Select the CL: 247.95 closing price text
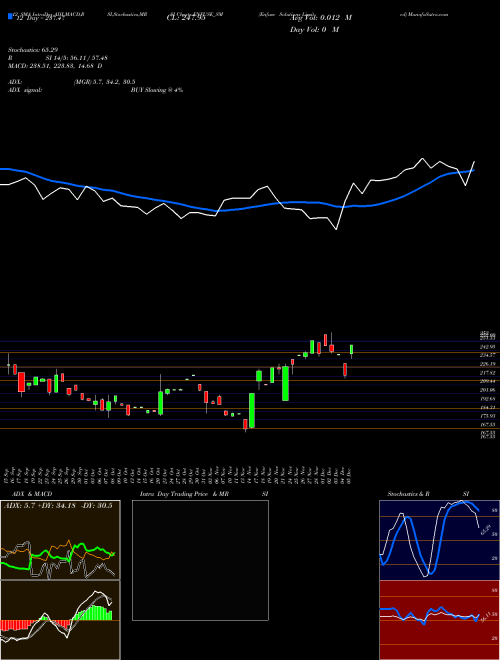Screen dimensions: 500x660 coord(186,18)
